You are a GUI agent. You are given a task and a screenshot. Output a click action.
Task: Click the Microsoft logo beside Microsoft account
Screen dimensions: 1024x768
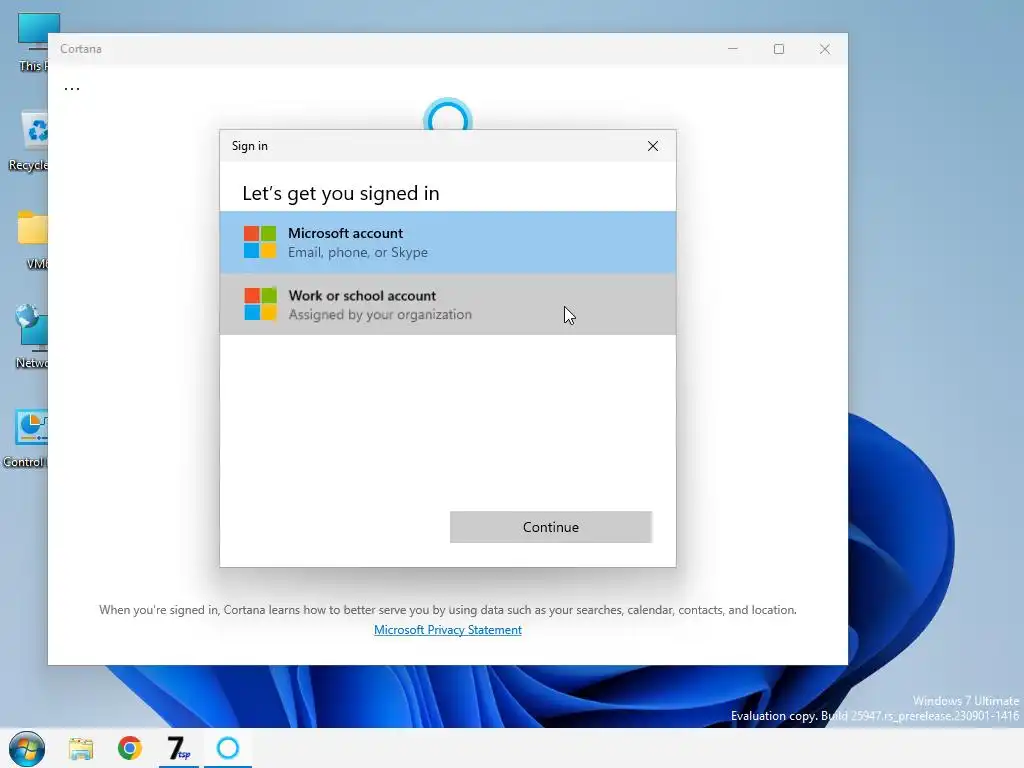point(260,242)
